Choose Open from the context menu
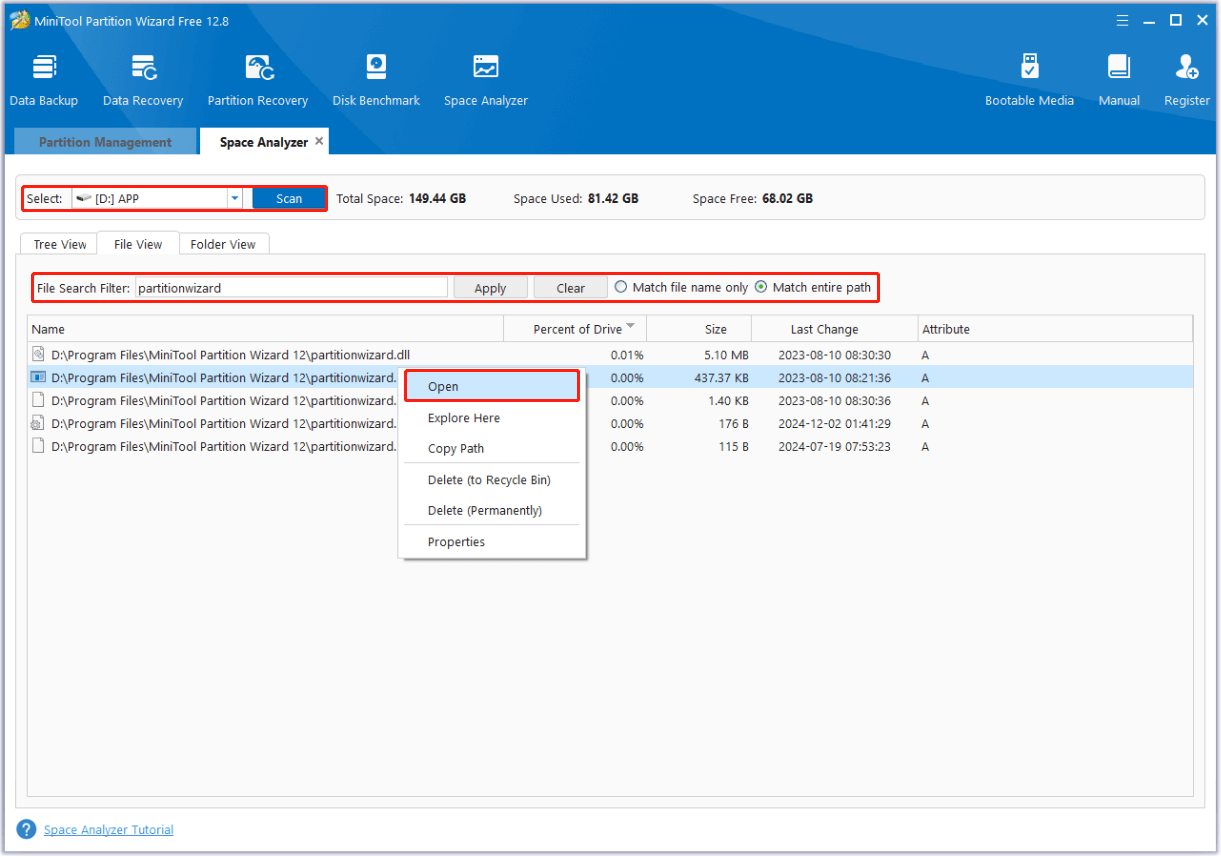1221x857 pixels. [492, 386]
